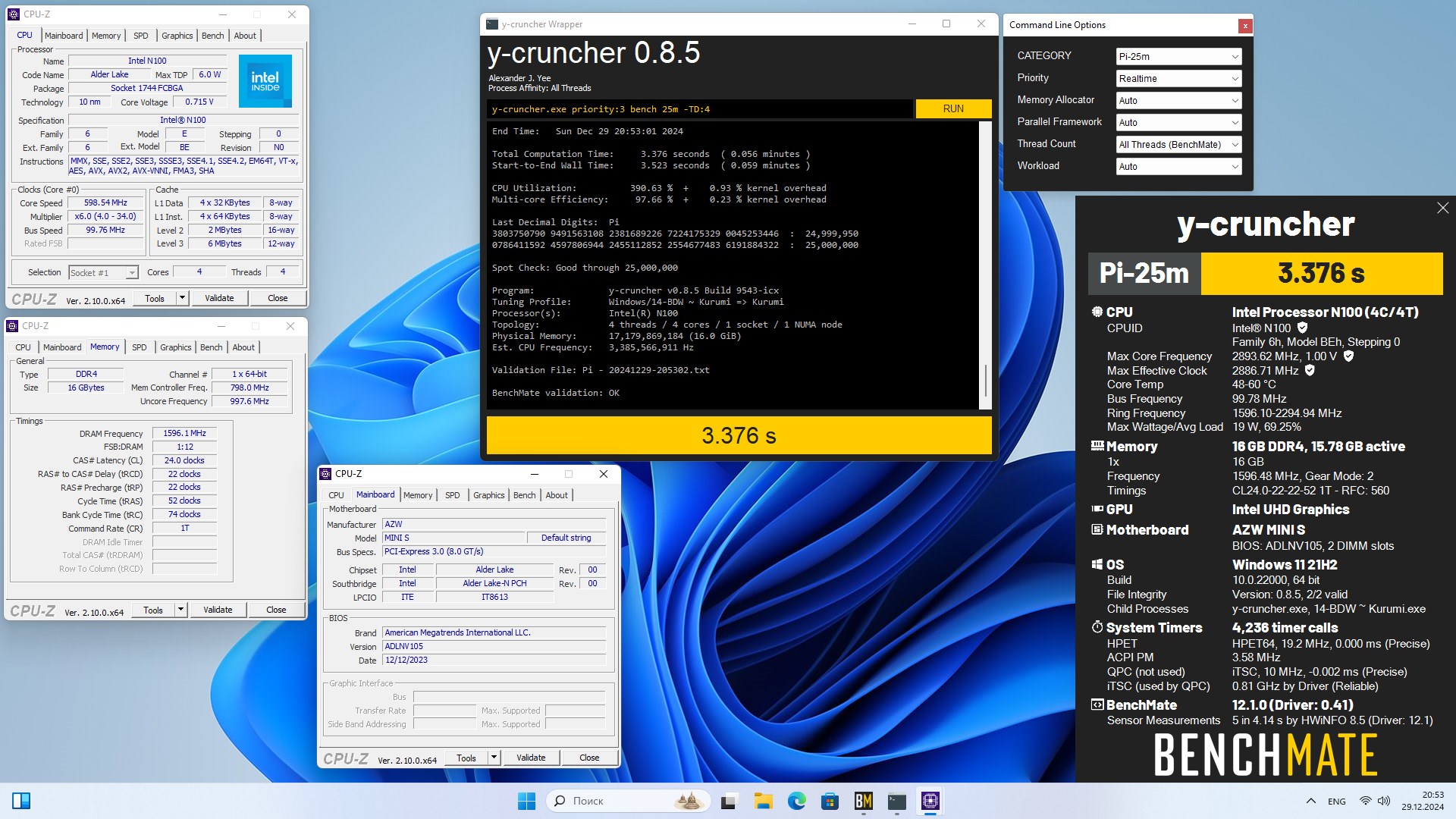Screen dimensions: 1456x819
Task: Click the Core Speed value 598.54 MHz
Action: click(x=105, y=203)
